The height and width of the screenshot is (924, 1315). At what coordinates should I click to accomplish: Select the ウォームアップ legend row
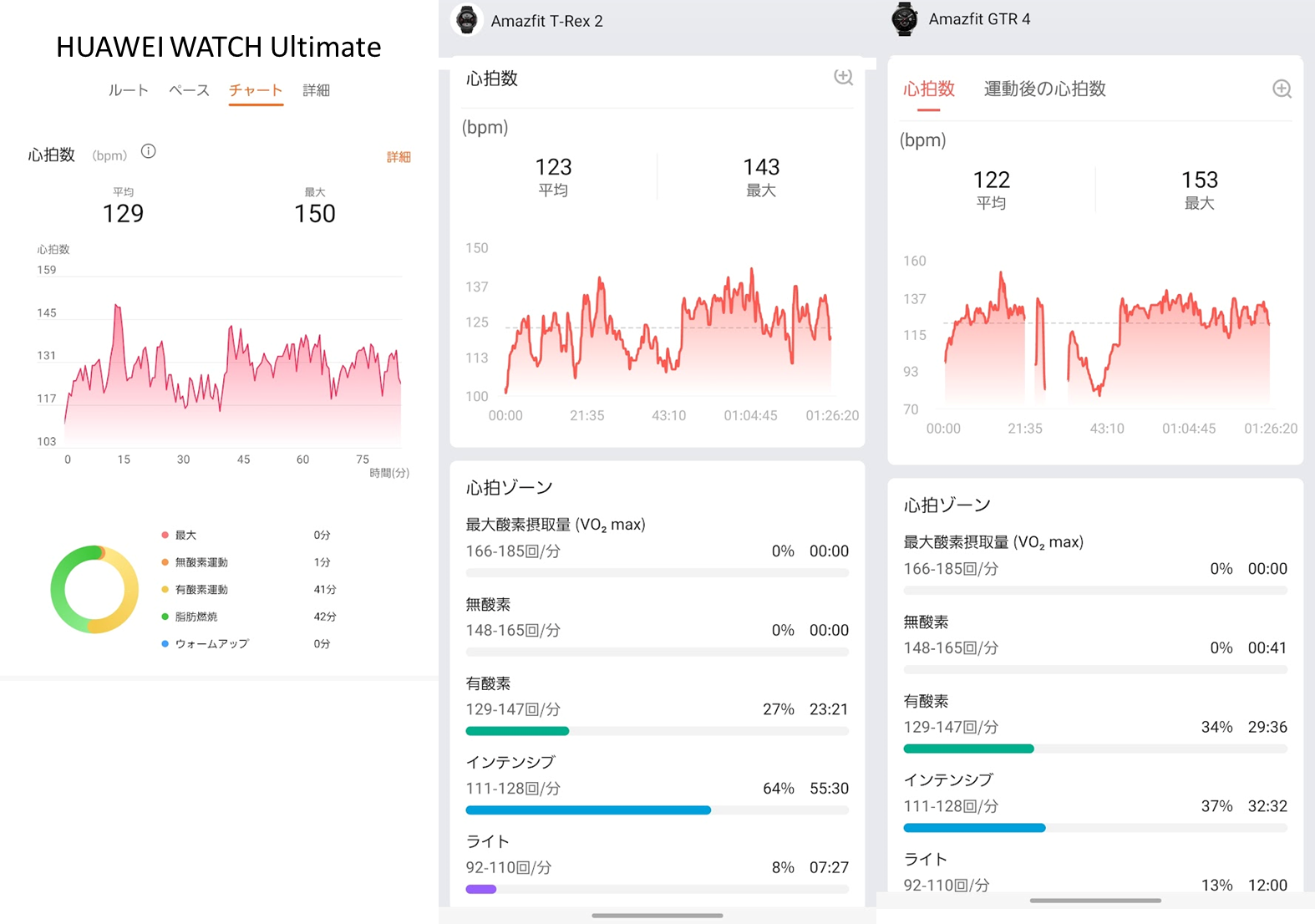pyautogui.click(x=246, y=644)
